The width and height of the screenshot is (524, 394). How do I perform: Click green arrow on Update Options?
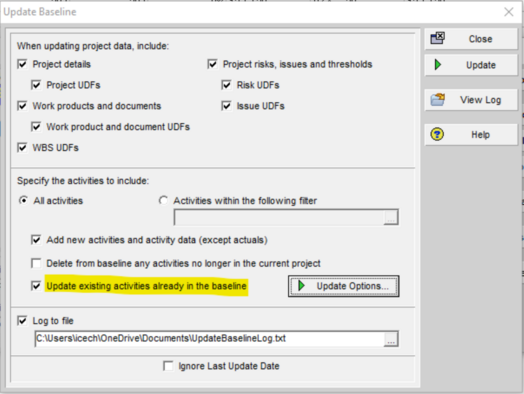coord(301,286)
